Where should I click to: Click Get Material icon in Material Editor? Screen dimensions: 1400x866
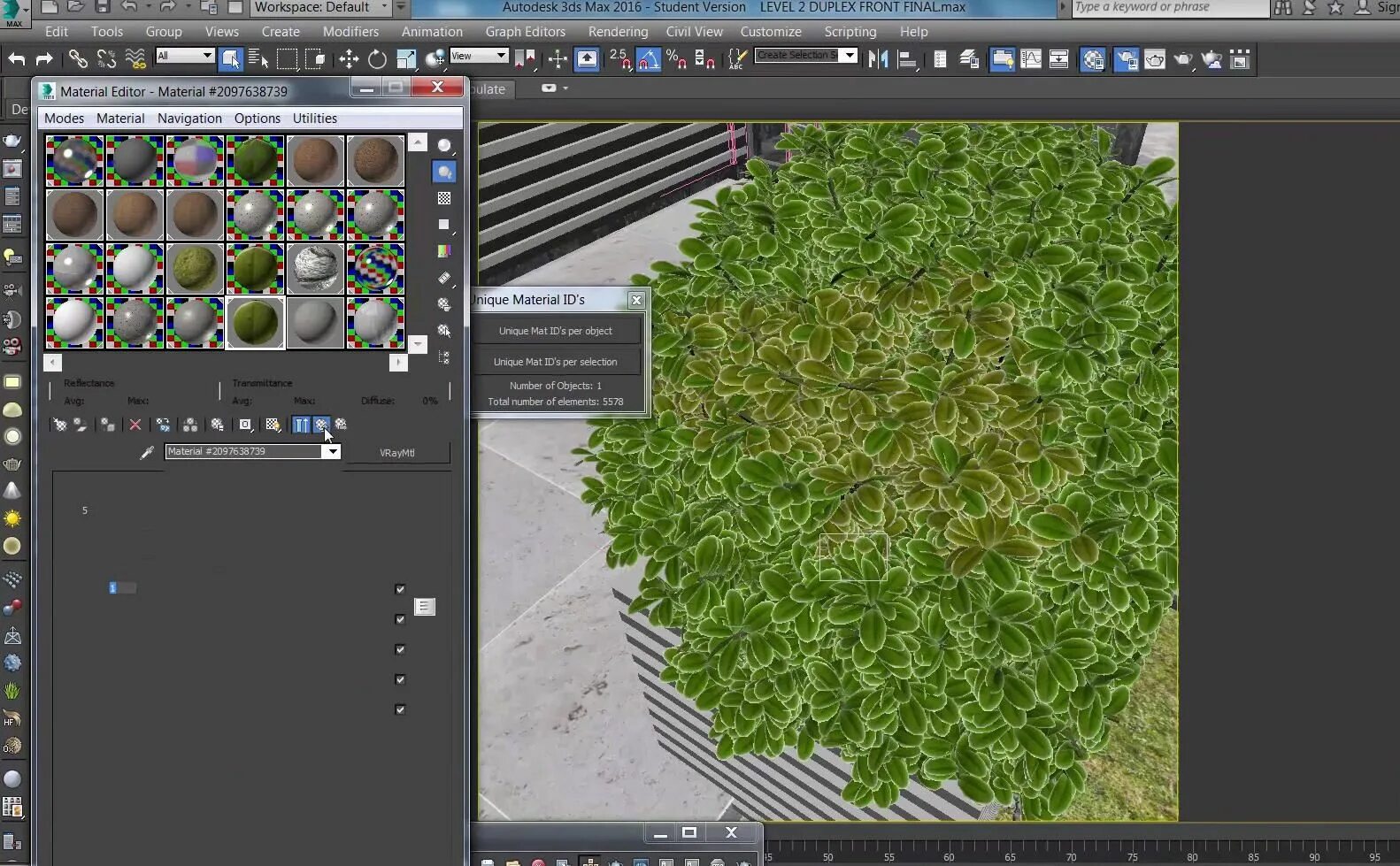coord(59,425)
